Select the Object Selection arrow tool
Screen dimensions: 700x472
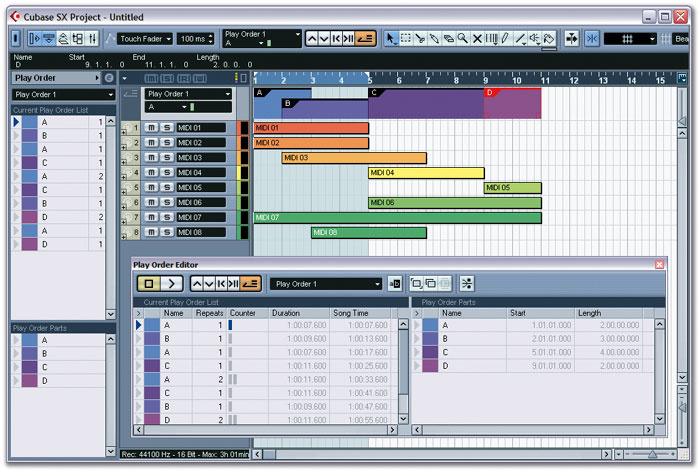point(391,39)
